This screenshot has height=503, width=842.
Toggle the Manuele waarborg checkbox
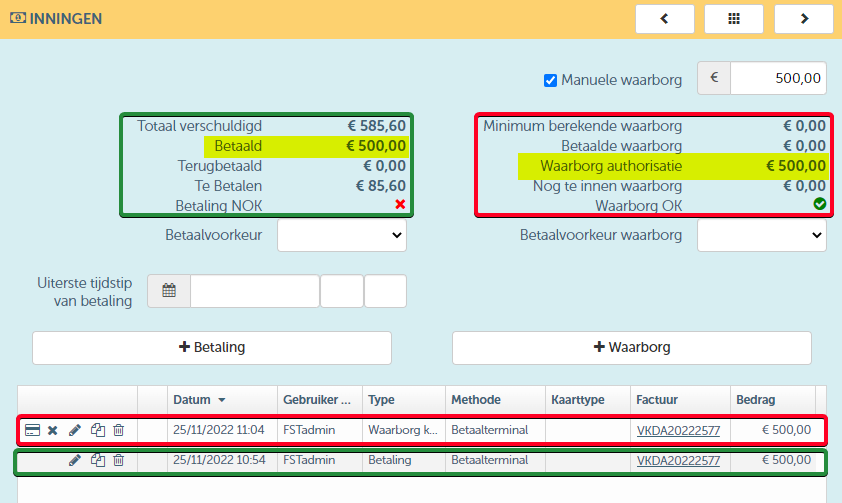pyautogui.click(x=550, y=81)
